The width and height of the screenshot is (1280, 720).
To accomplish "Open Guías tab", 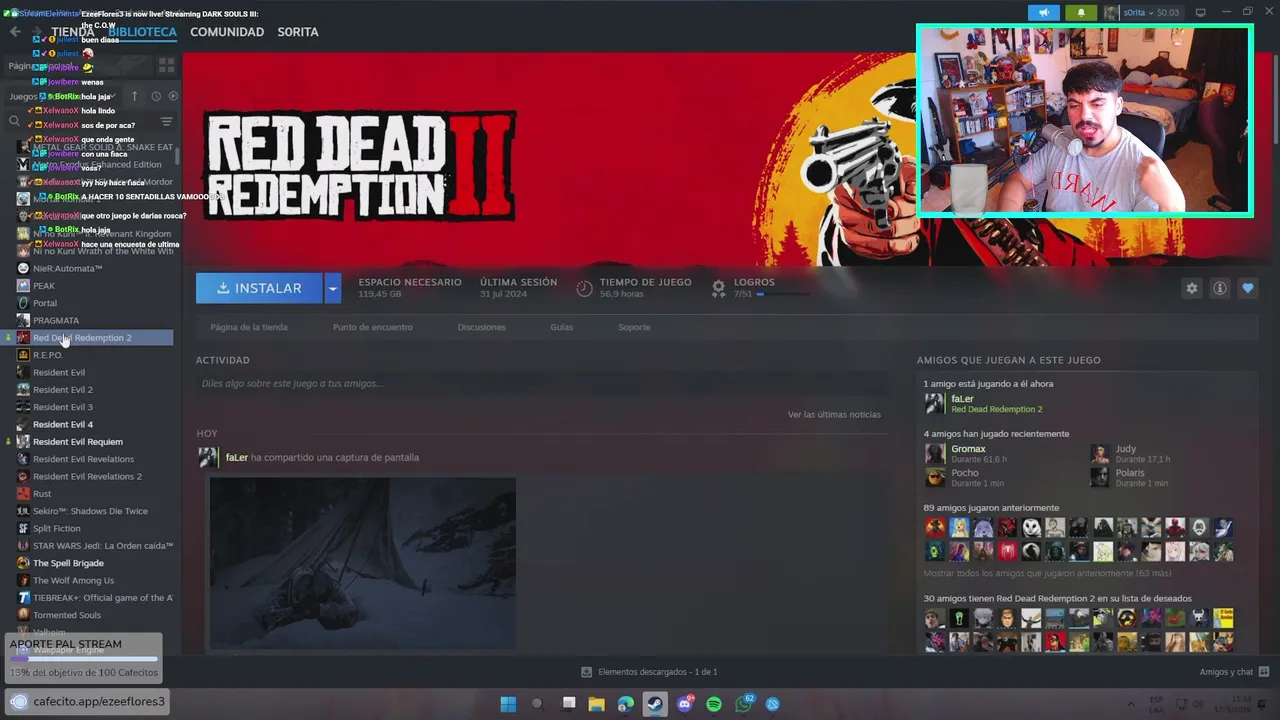I will point(561,327).
